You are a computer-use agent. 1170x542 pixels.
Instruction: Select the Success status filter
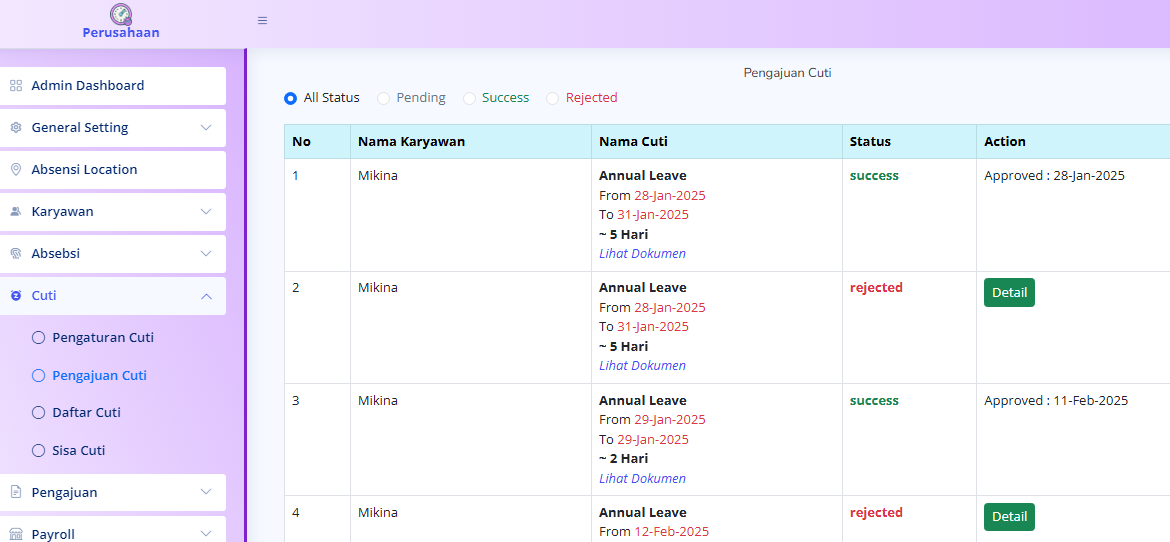click(470, 98)
